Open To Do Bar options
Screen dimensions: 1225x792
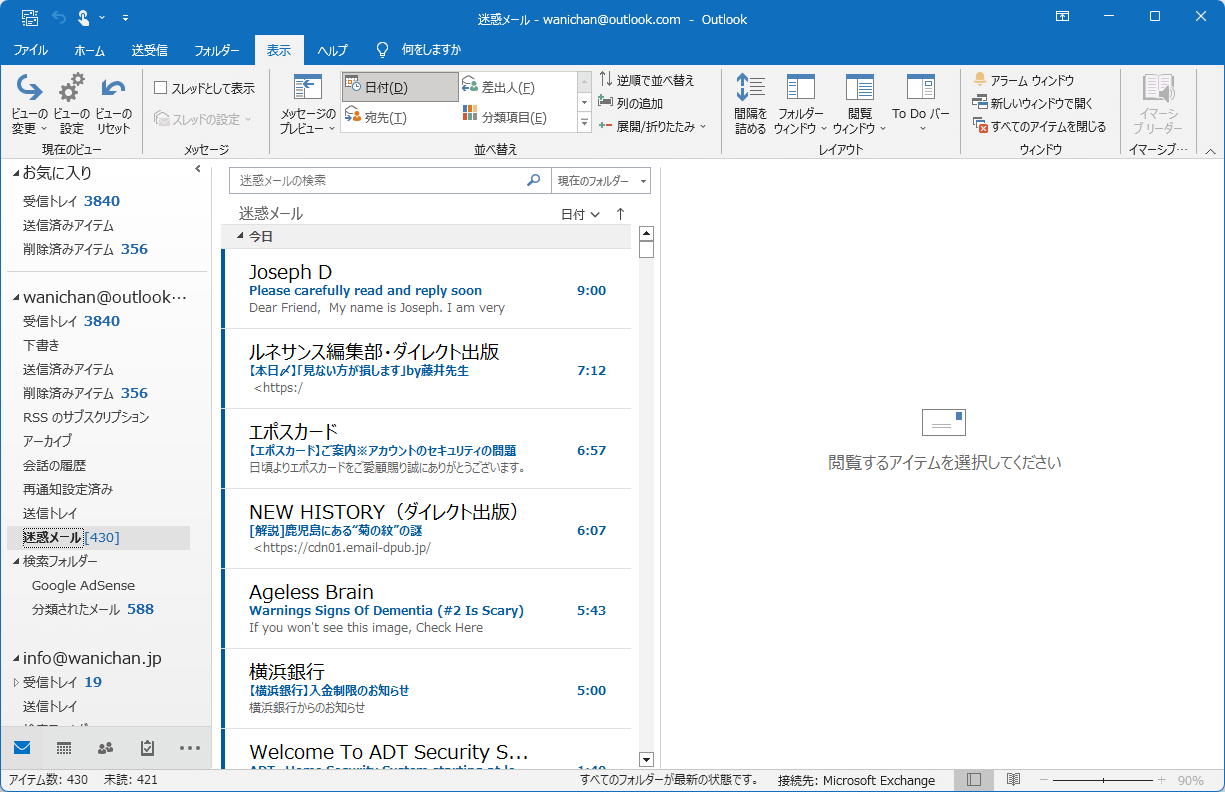(x=921, y=104)
